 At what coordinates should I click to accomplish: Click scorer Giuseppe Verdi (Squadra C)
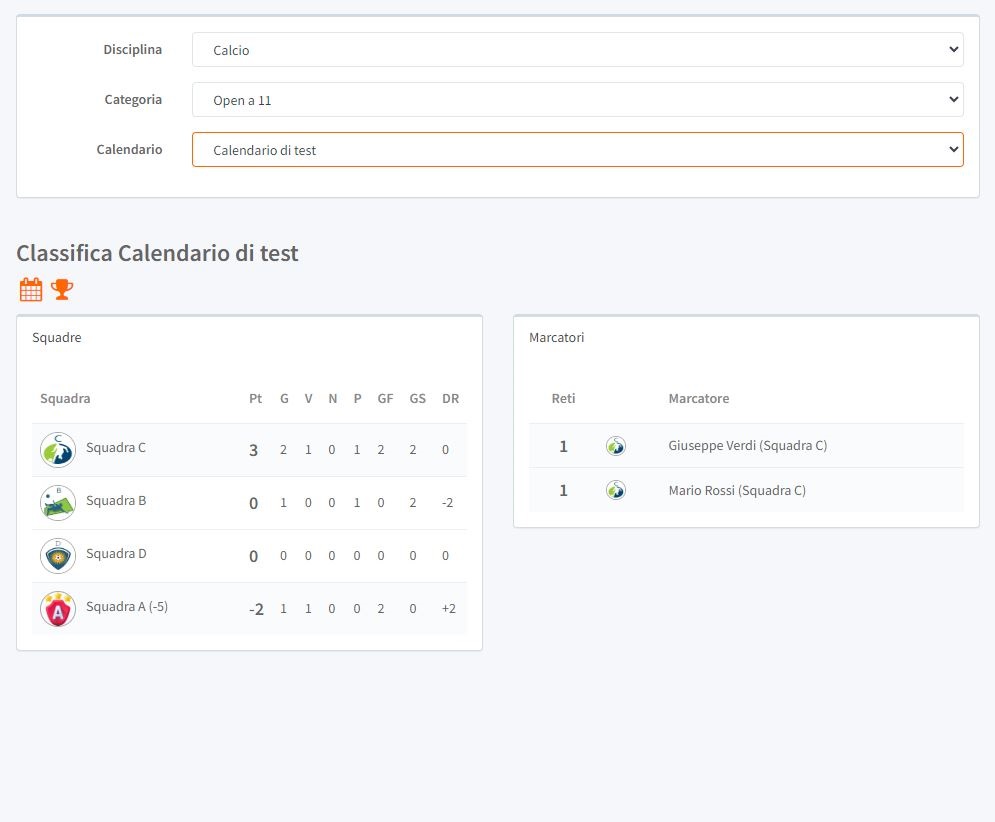[x=747, y=446]
